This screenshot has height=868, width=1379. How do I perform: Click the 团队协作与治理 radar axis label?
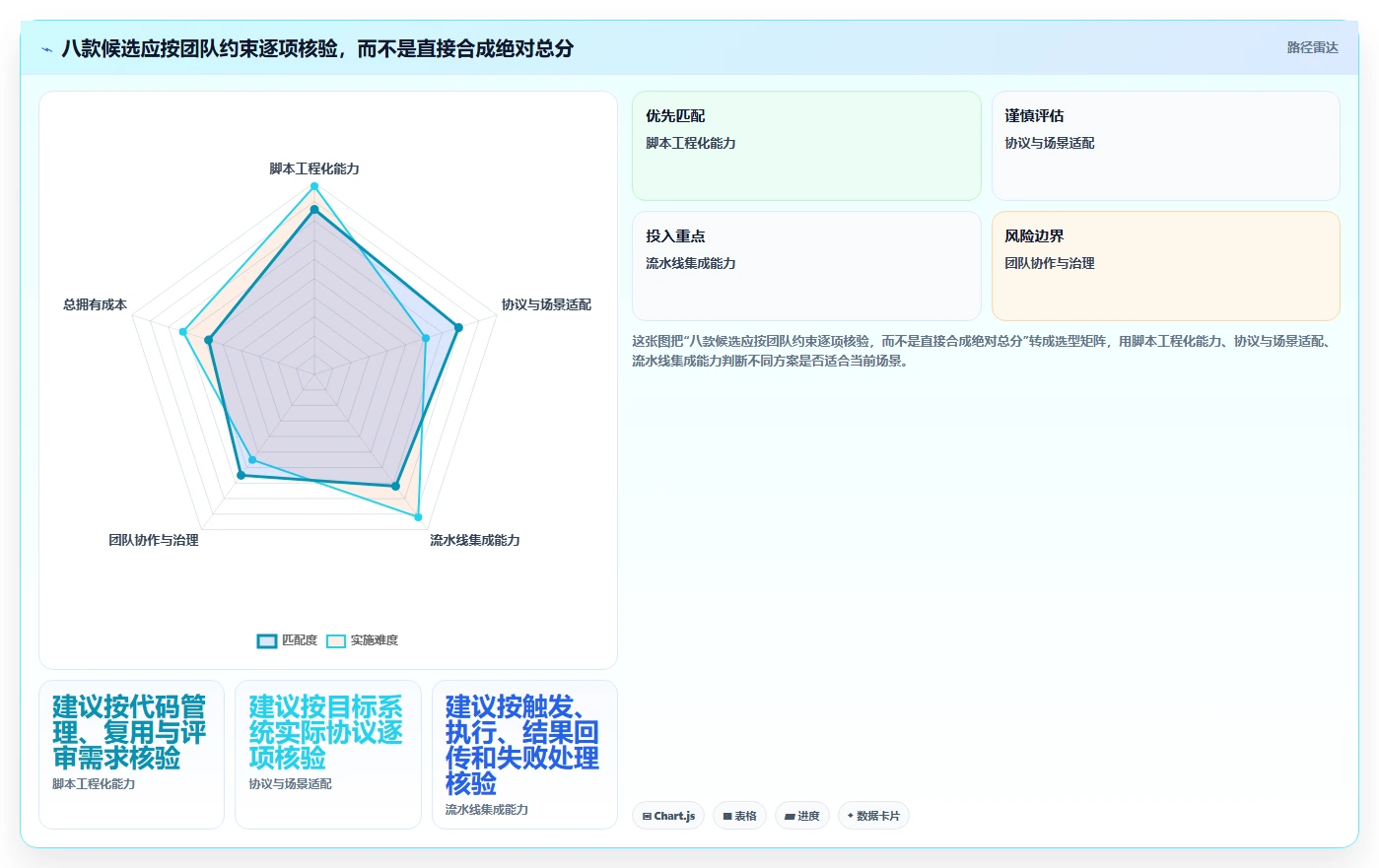click(154, 540)
